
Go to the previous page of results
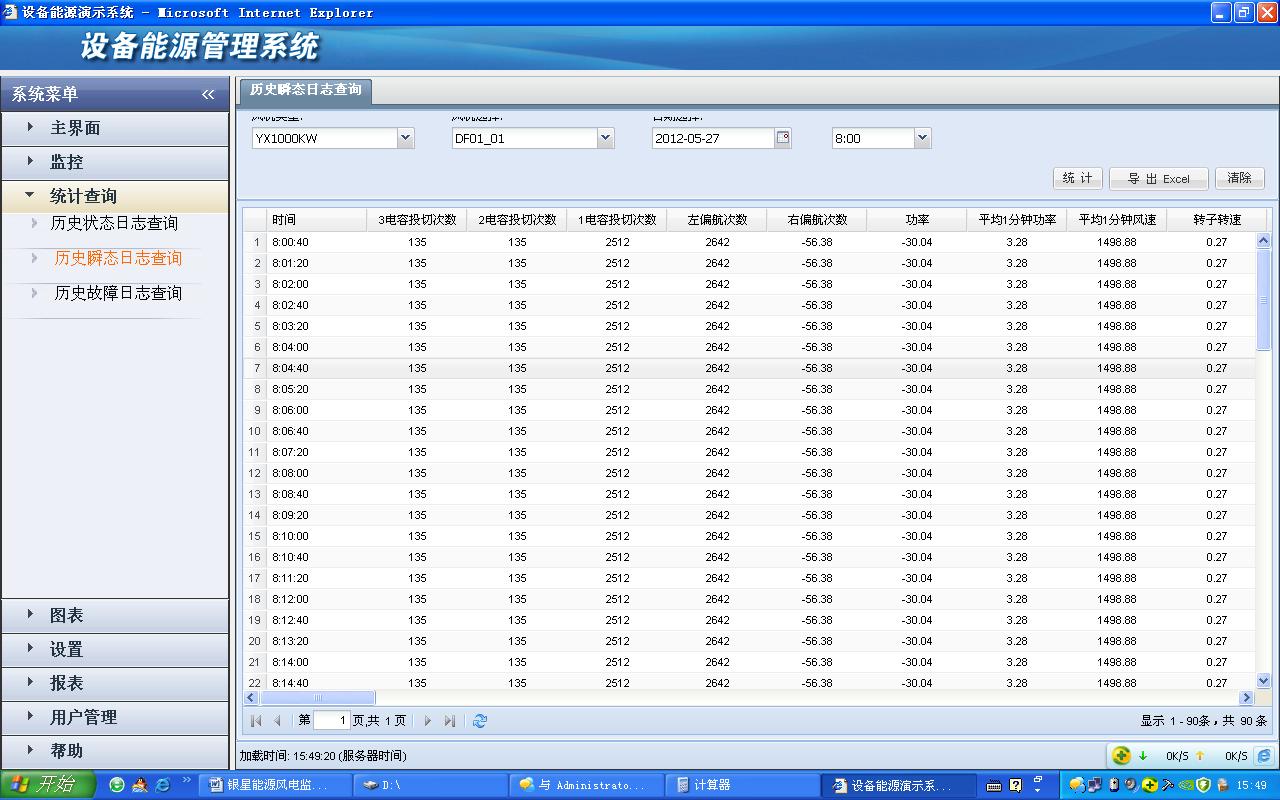pyautogui.click(x=277, y=720)
